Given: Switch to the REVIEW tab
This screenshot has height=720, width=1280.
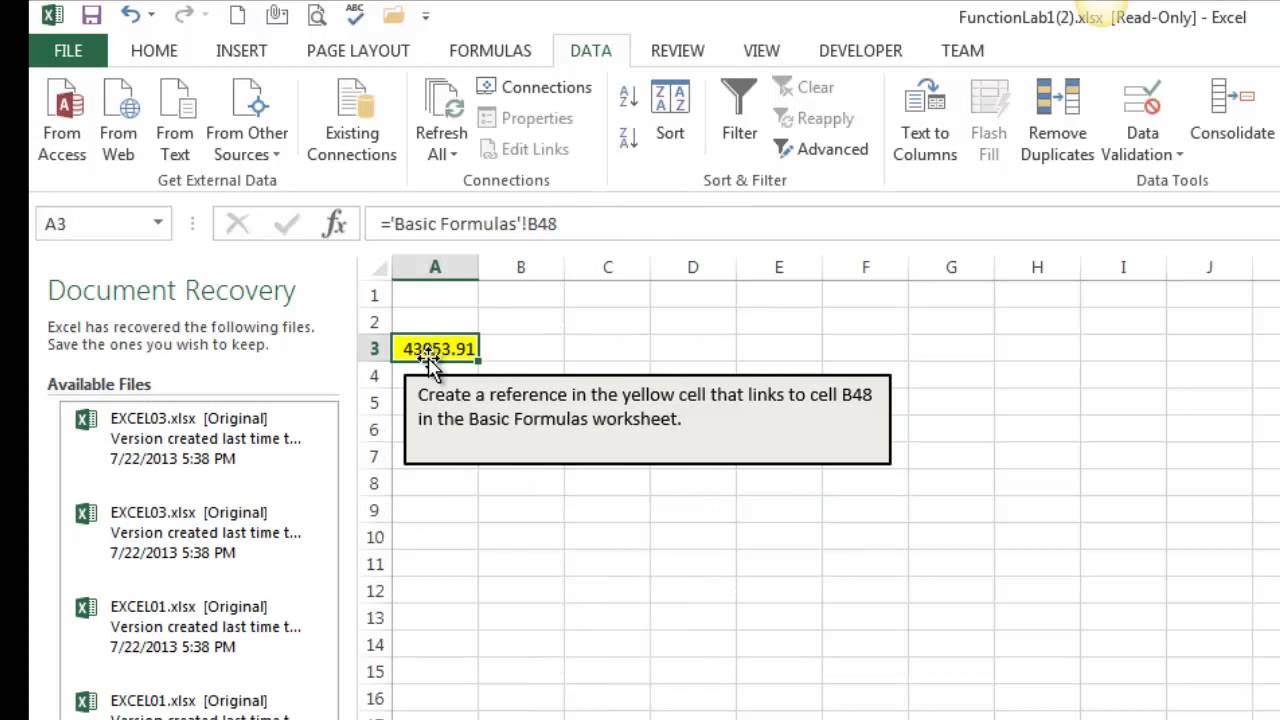Looking at the screenshot, I should (x=677, y=50).
